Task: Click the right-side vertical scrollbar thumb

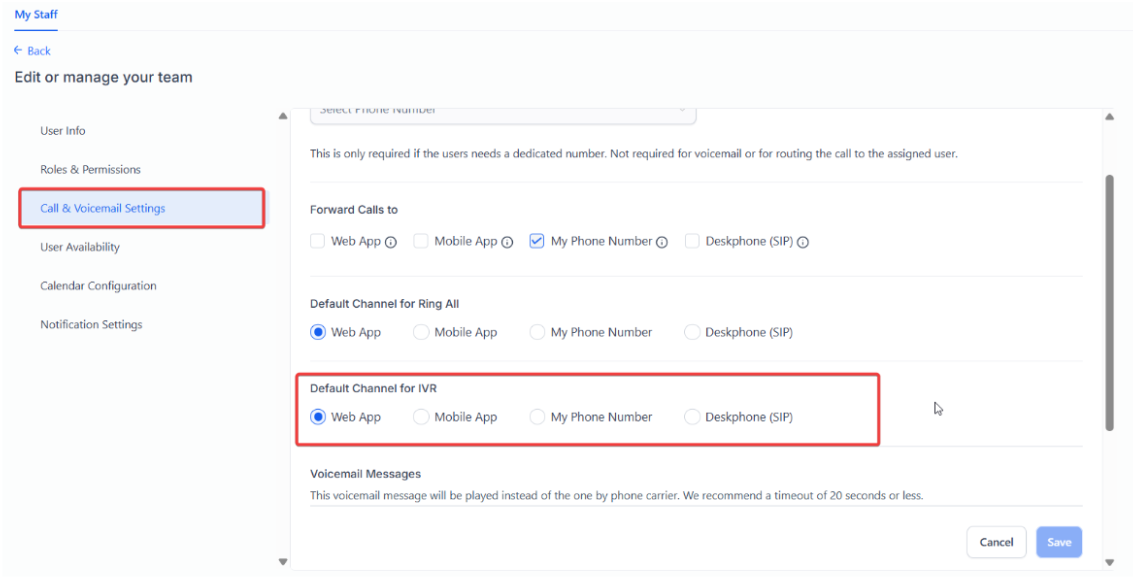Action: point(1109,300)
